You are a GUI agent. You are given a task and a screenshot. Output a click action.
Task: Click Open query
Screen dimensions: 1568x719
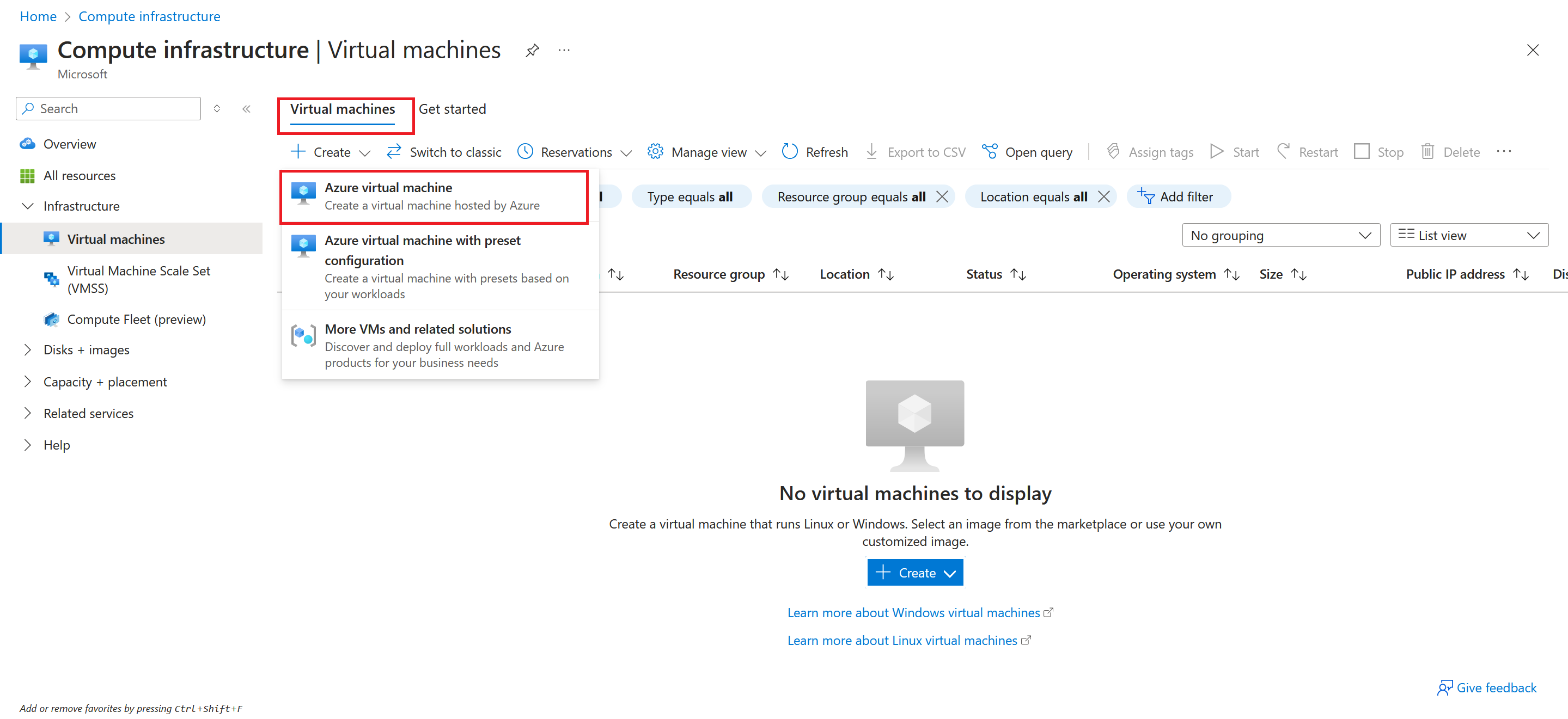(1028, 152)
